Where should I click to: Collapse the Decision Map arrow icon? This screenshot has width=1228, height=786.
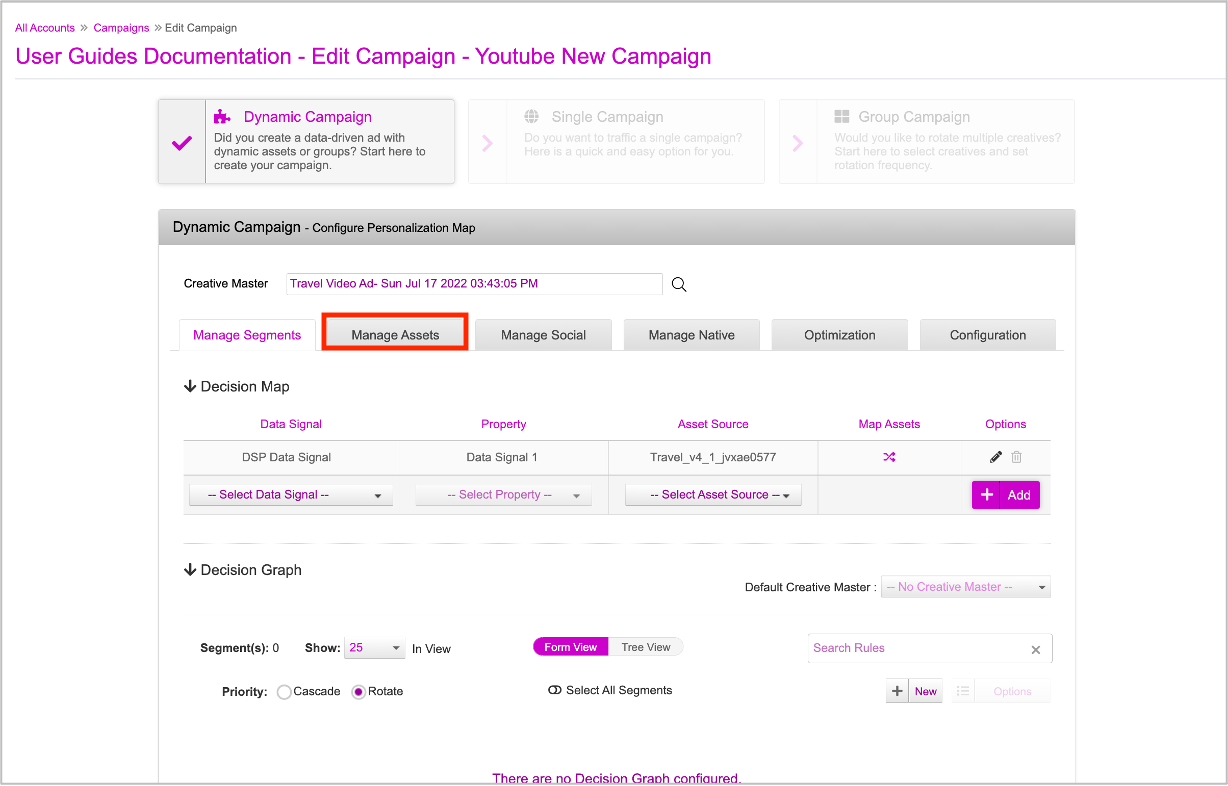190,386
